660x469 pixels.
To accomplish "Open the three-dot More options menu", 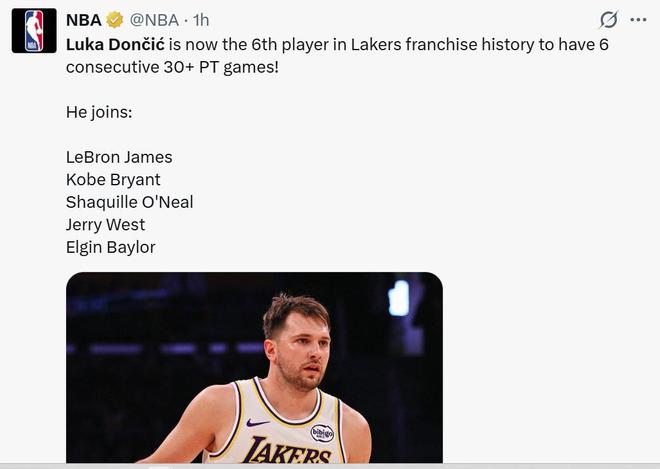I will pos(638,20).
